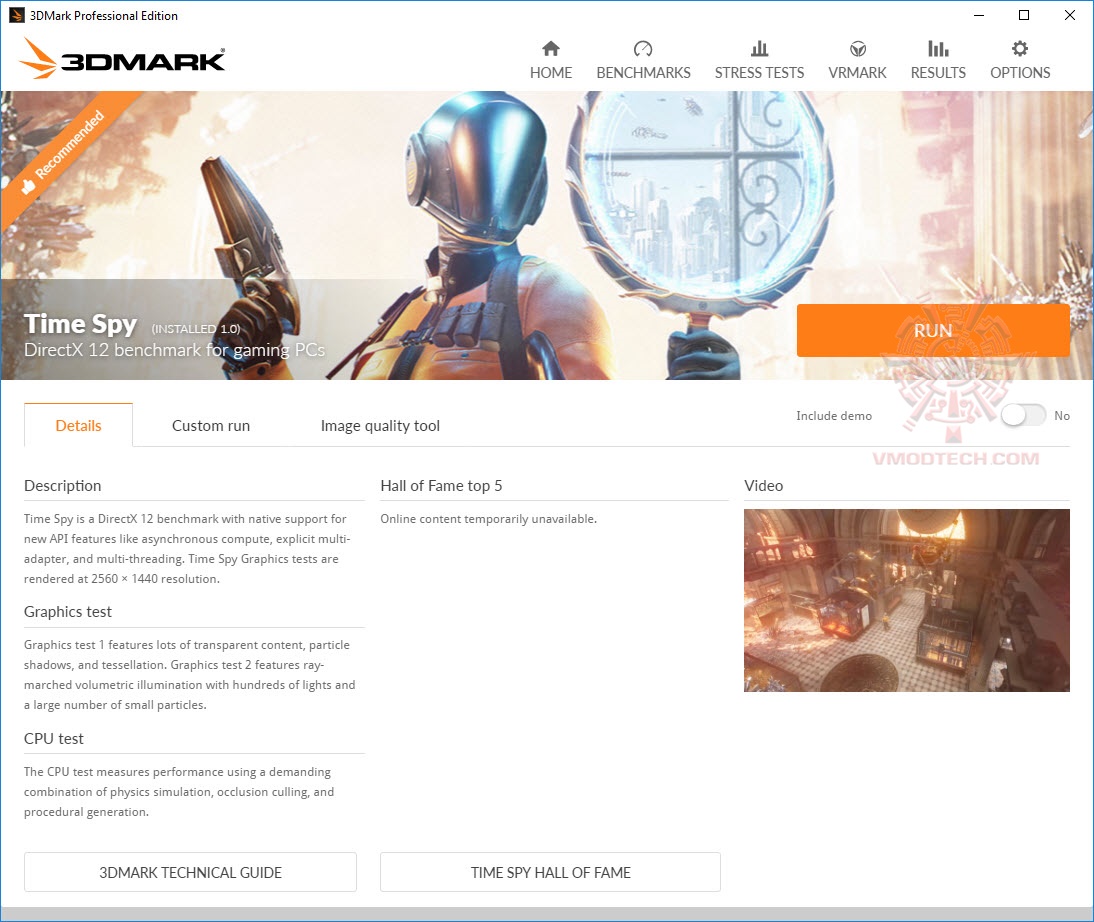Screen dimensions: 1094x922
Task: Open the 3DMark Technical Guide
Action: [x=190, y=872]
